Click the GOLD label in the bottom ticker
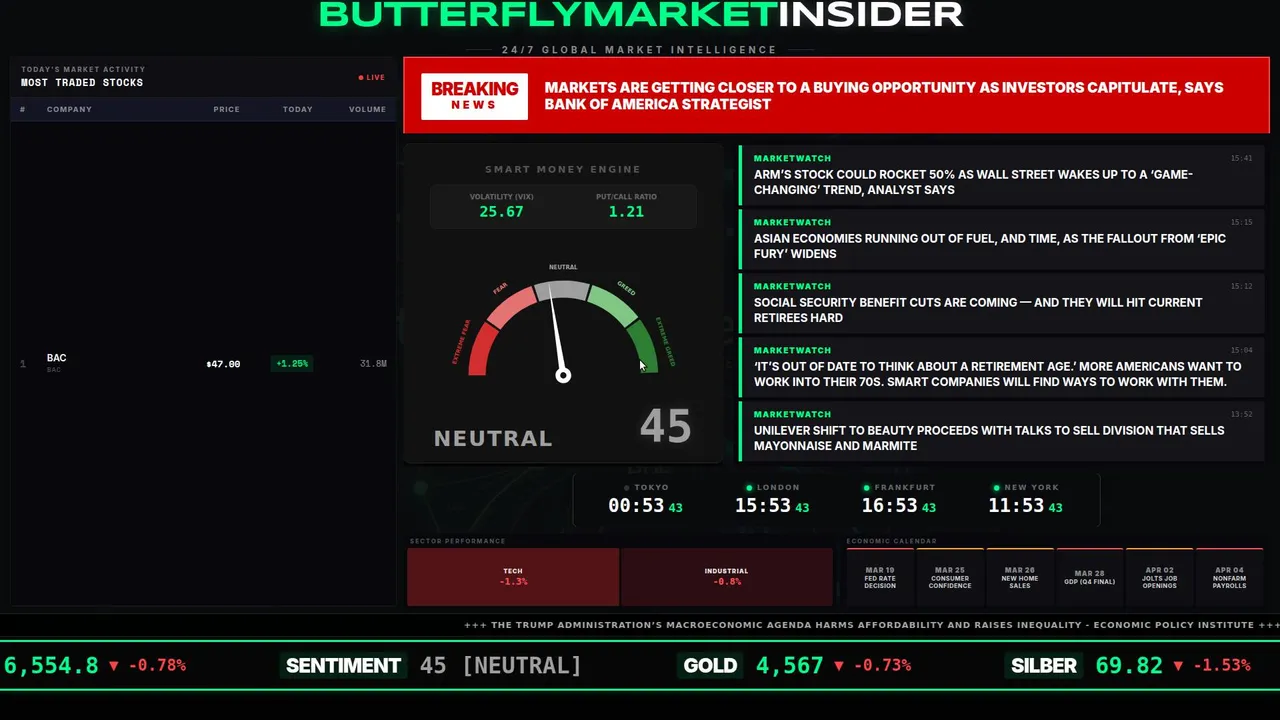The image size is (1280, 720). click(x=710, y=665)
